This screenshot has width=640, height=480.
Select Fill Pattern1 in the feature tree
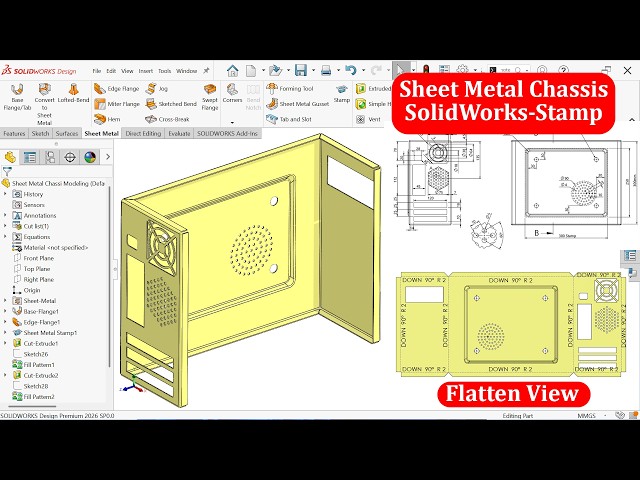click(33, 364)
